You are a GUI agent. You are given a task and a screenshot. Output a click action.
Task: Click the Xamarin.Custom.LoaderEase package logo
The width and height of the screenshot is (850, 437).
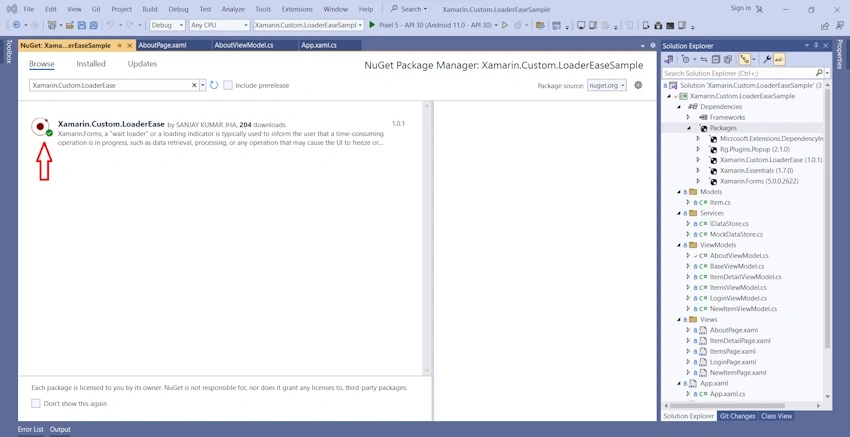tap(41, 127)
